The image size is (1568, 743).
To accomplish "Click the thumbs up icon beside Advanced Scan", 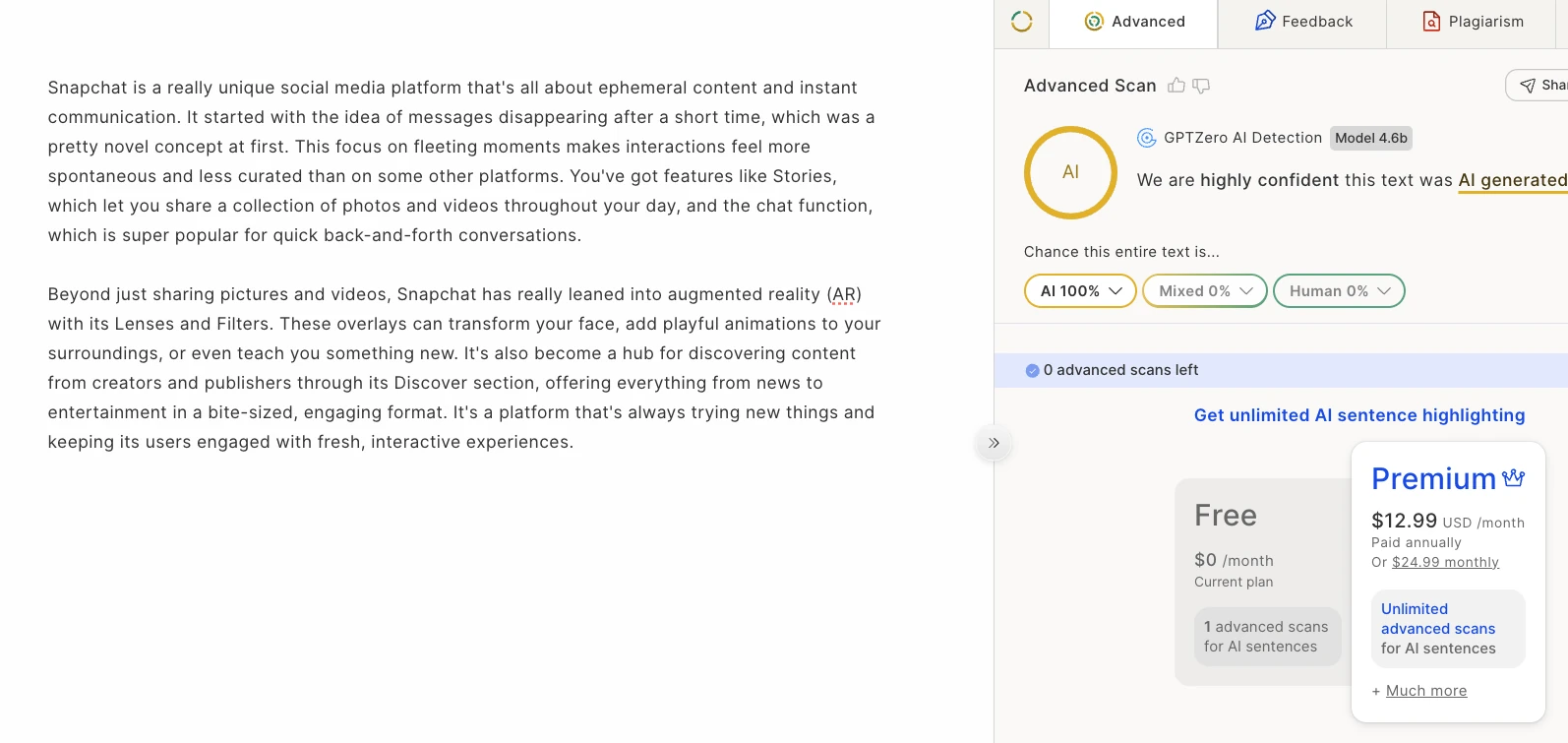I will (1176, 86).
